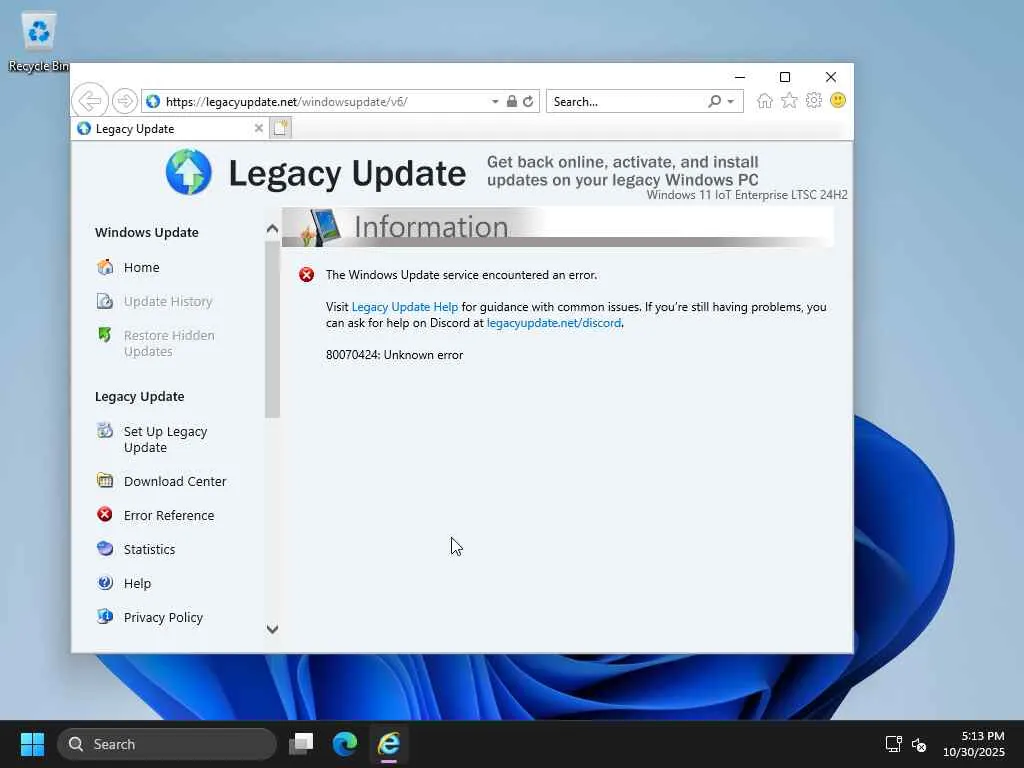The width and height of the screenshot is (1024, 768).
Task: Click the browser Search... box
Action: [627, 101]
